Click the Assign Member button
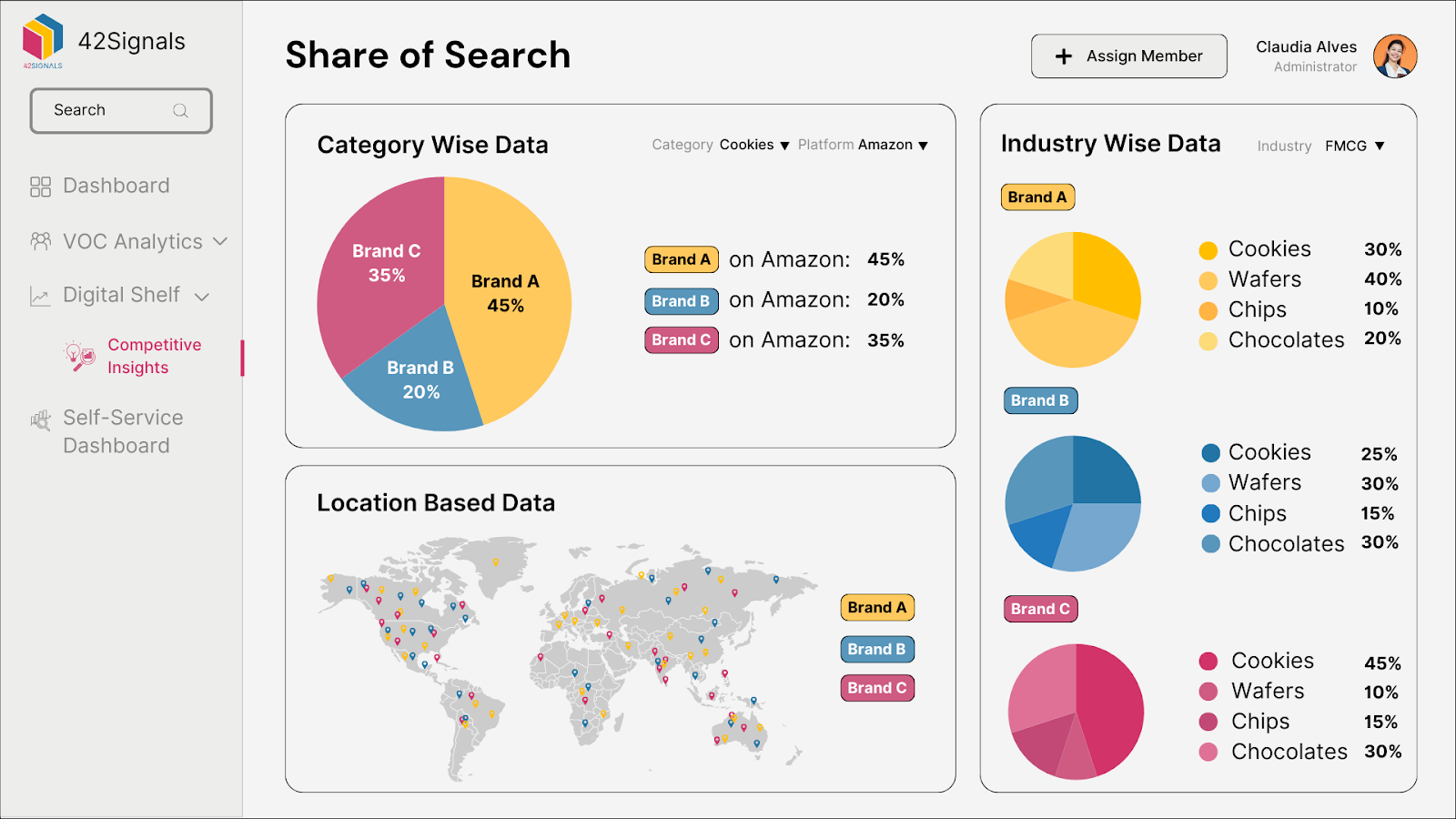 [x=1128, y=56]
